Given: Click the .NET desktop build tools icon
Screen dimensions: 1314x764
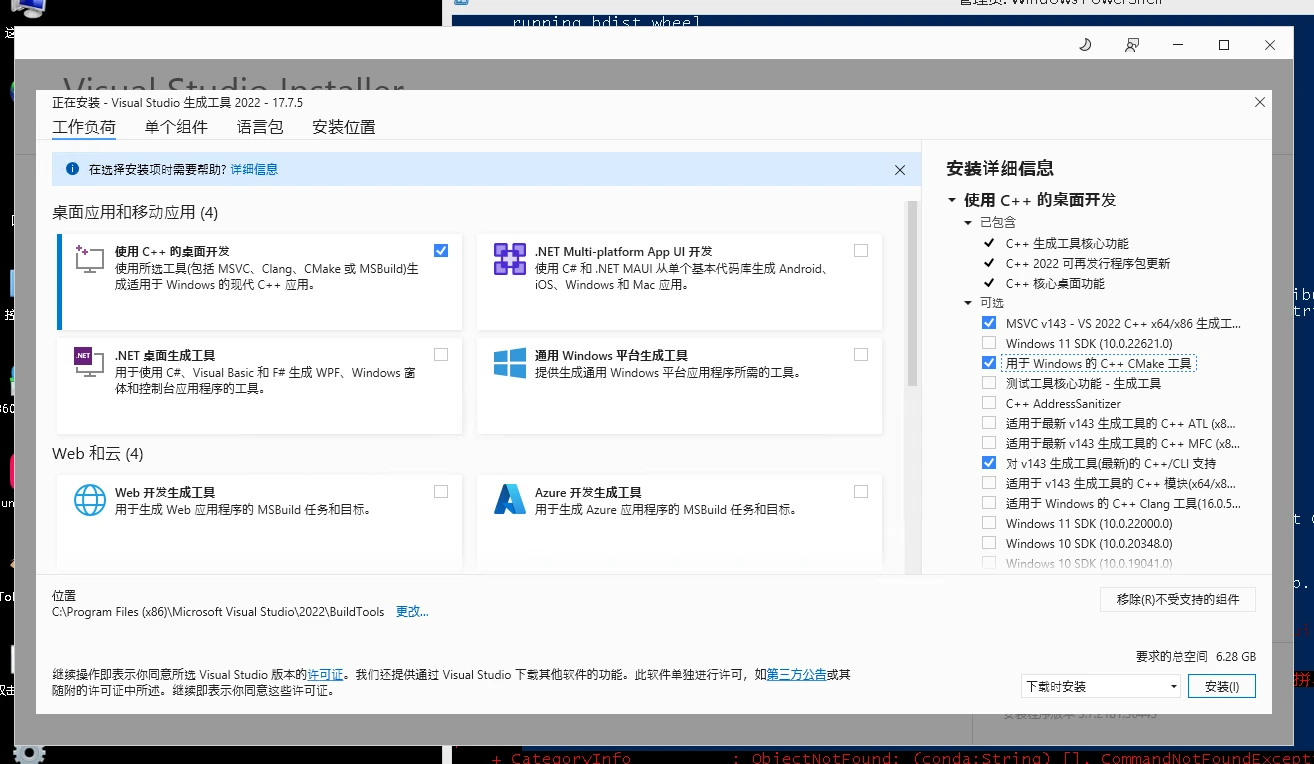Looking at the screenshot, I should (90, 362).
